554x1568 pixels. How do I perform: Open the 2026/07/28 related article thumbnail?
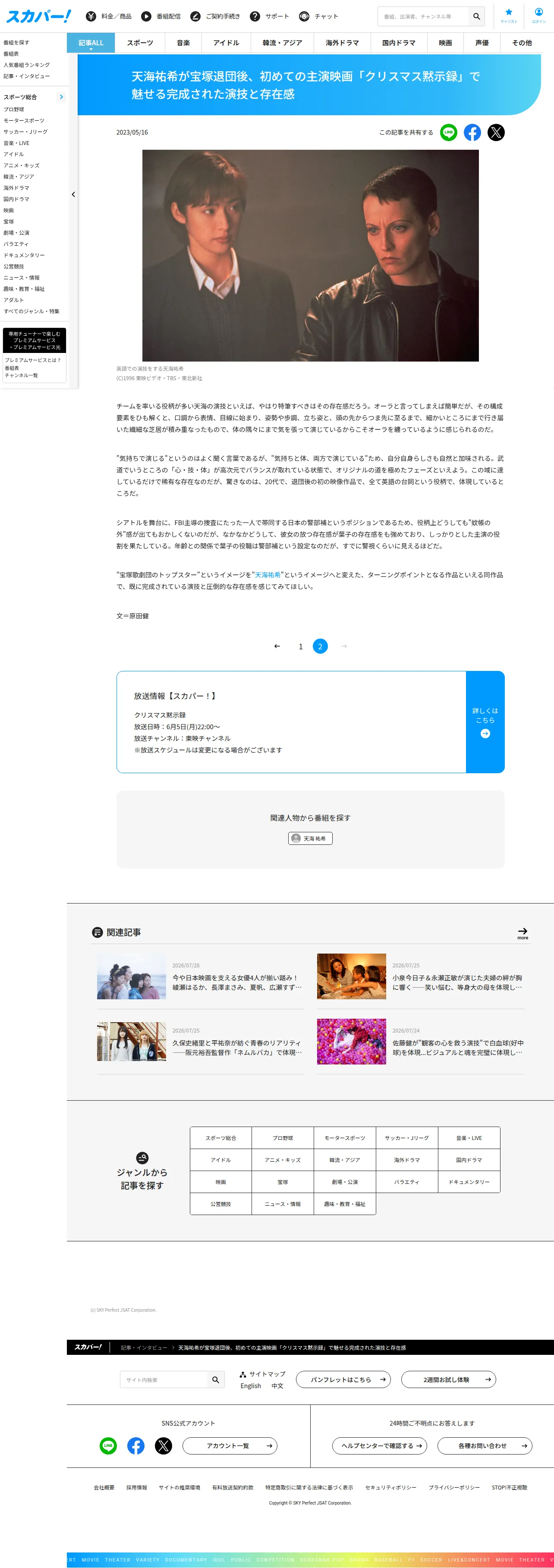132,976
